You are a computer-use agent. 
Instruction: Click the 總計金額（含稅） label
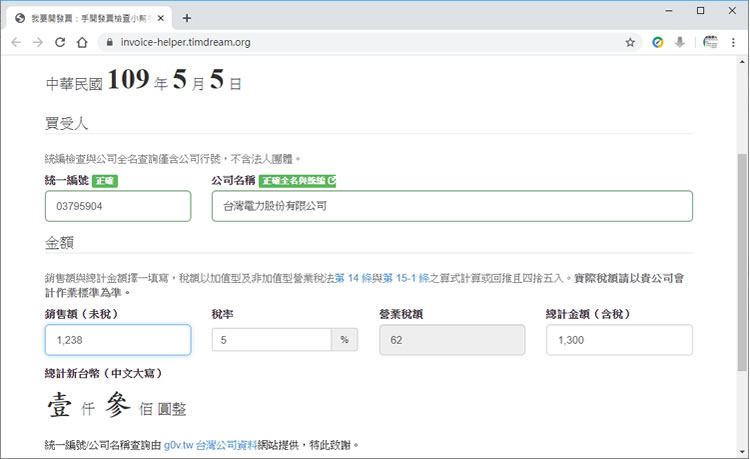(588, 314)
